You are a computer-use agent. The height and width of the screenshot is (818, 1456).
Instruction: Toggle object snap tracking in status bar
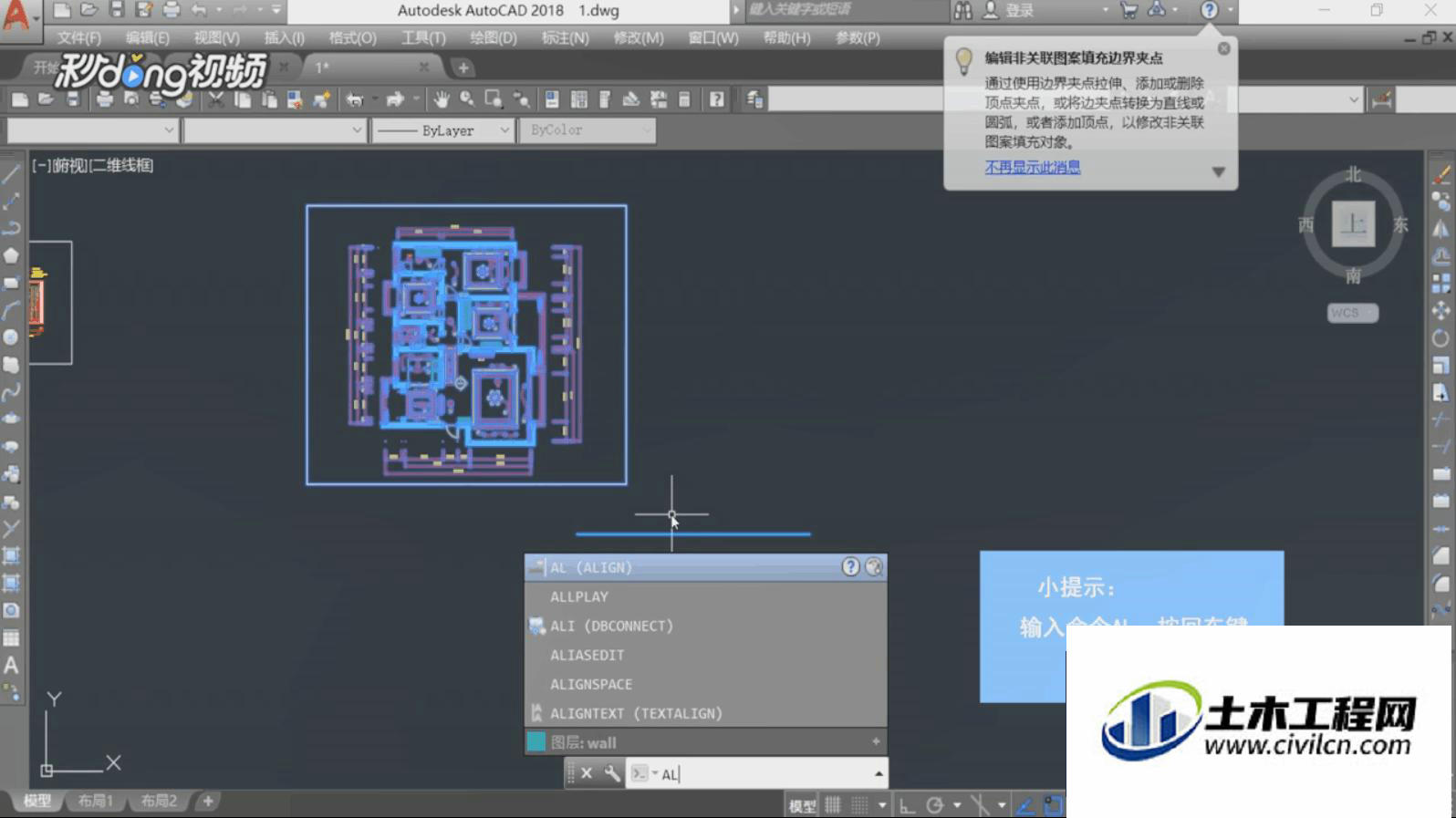[x=1025, y=805]
